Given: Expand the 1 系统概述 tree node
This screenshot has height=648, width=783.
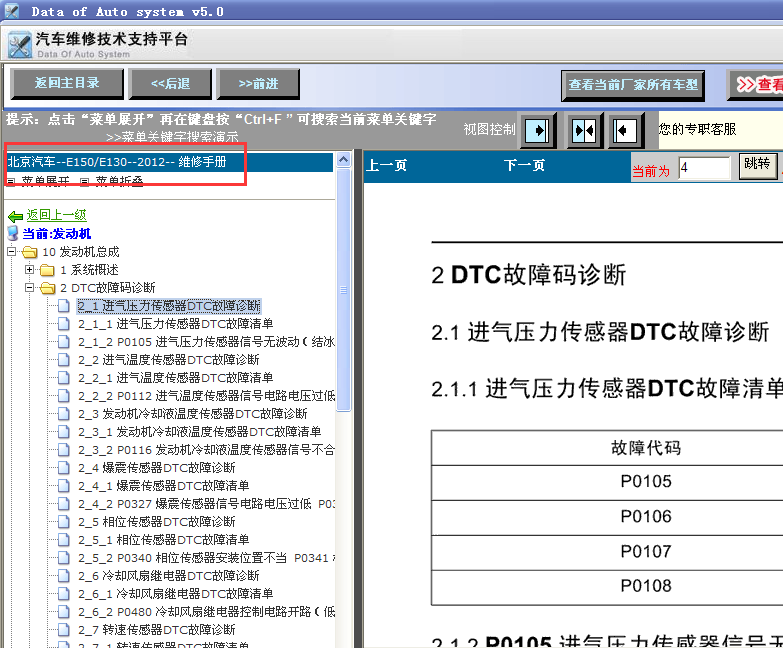Looking at the screenshot, I should [x=29, y=270].
